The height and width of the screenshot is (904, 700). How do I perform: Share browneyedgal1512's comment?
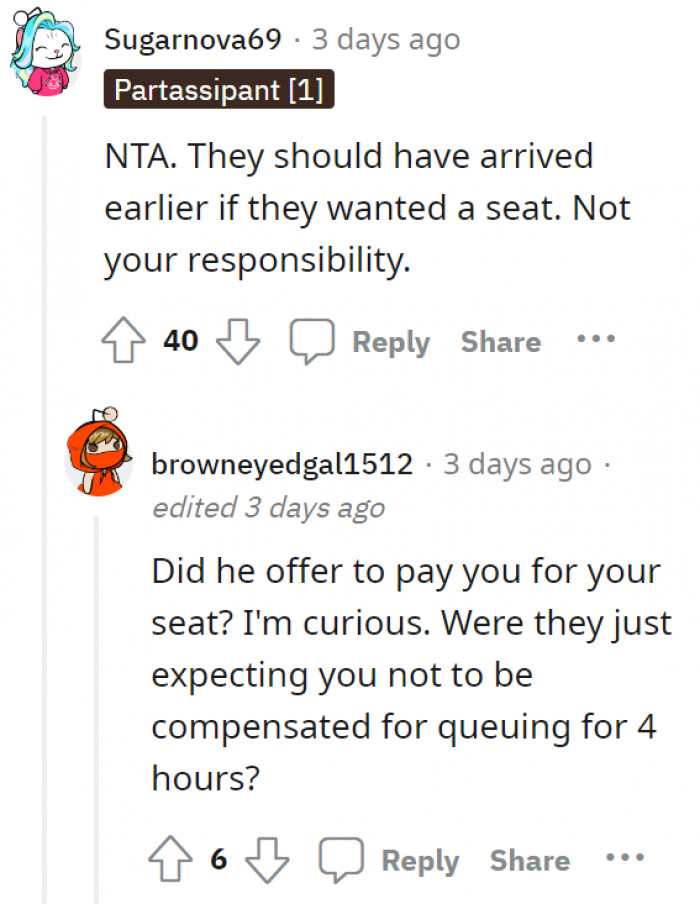(529, 860)
